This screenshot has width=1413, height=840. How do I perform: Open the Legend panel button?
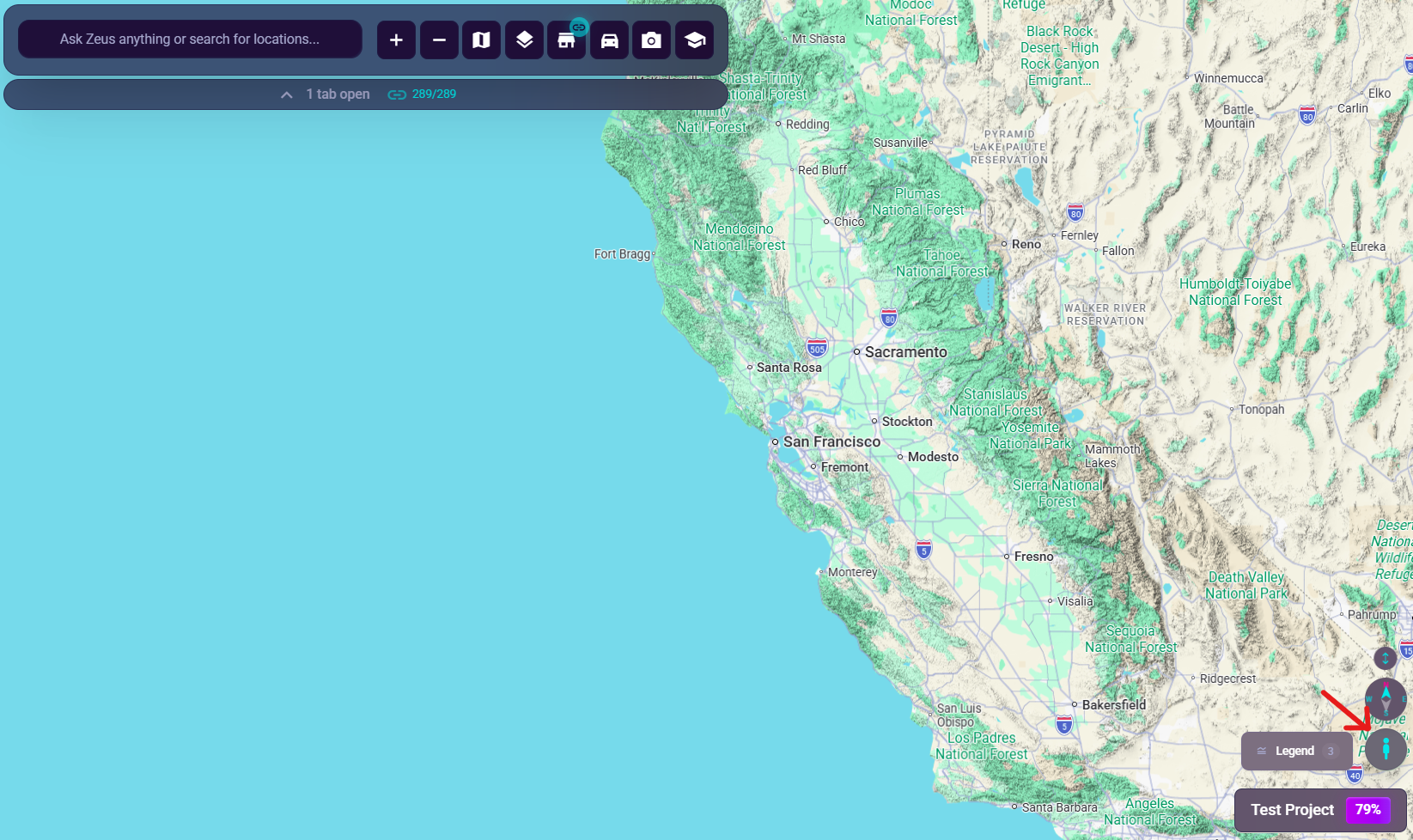pos(1297,751)
